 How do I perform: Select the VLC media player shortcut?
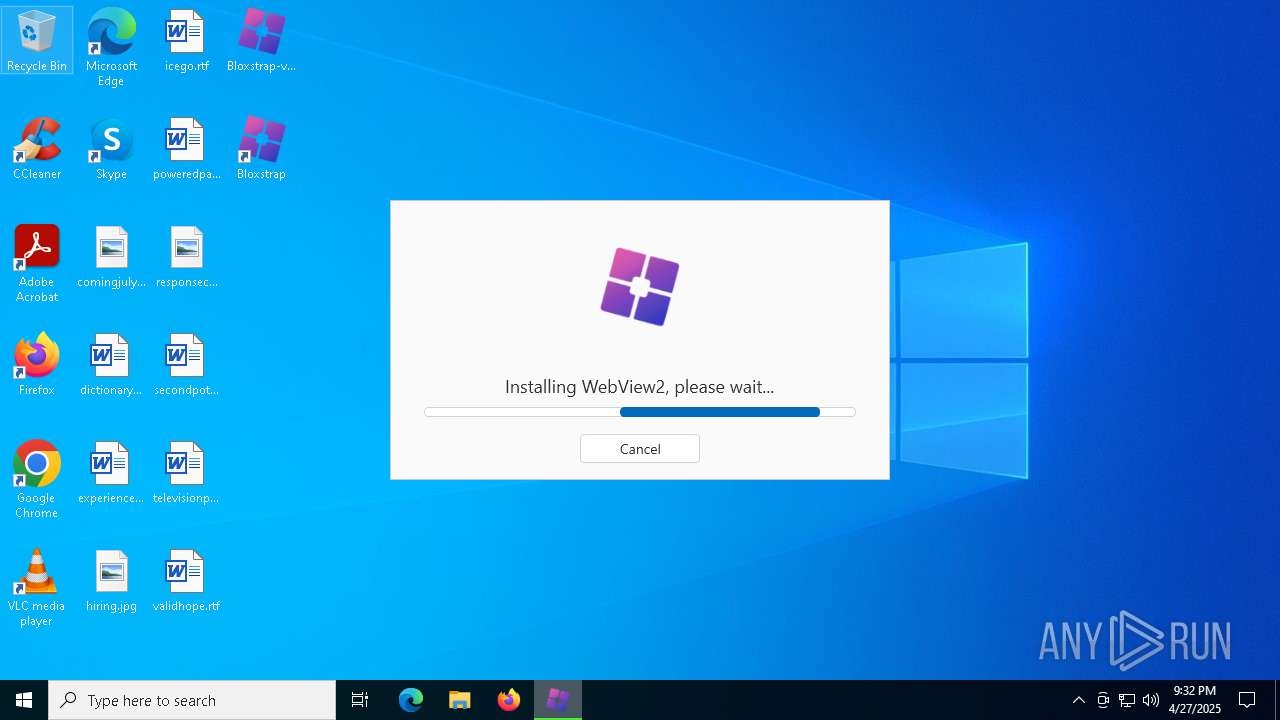[37, 588]
